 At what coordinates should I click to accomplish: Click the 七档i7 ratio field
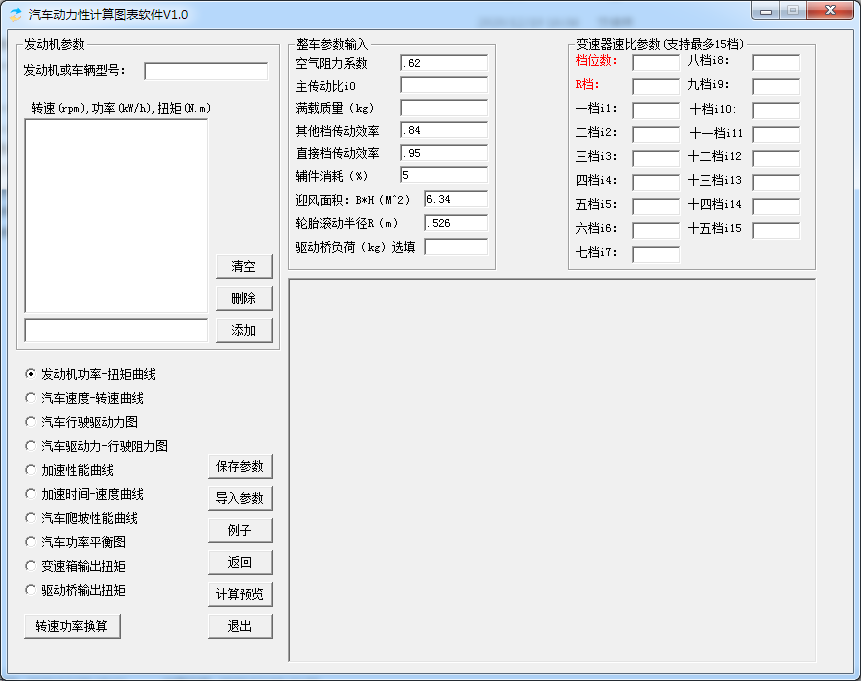tap(656, 254)
